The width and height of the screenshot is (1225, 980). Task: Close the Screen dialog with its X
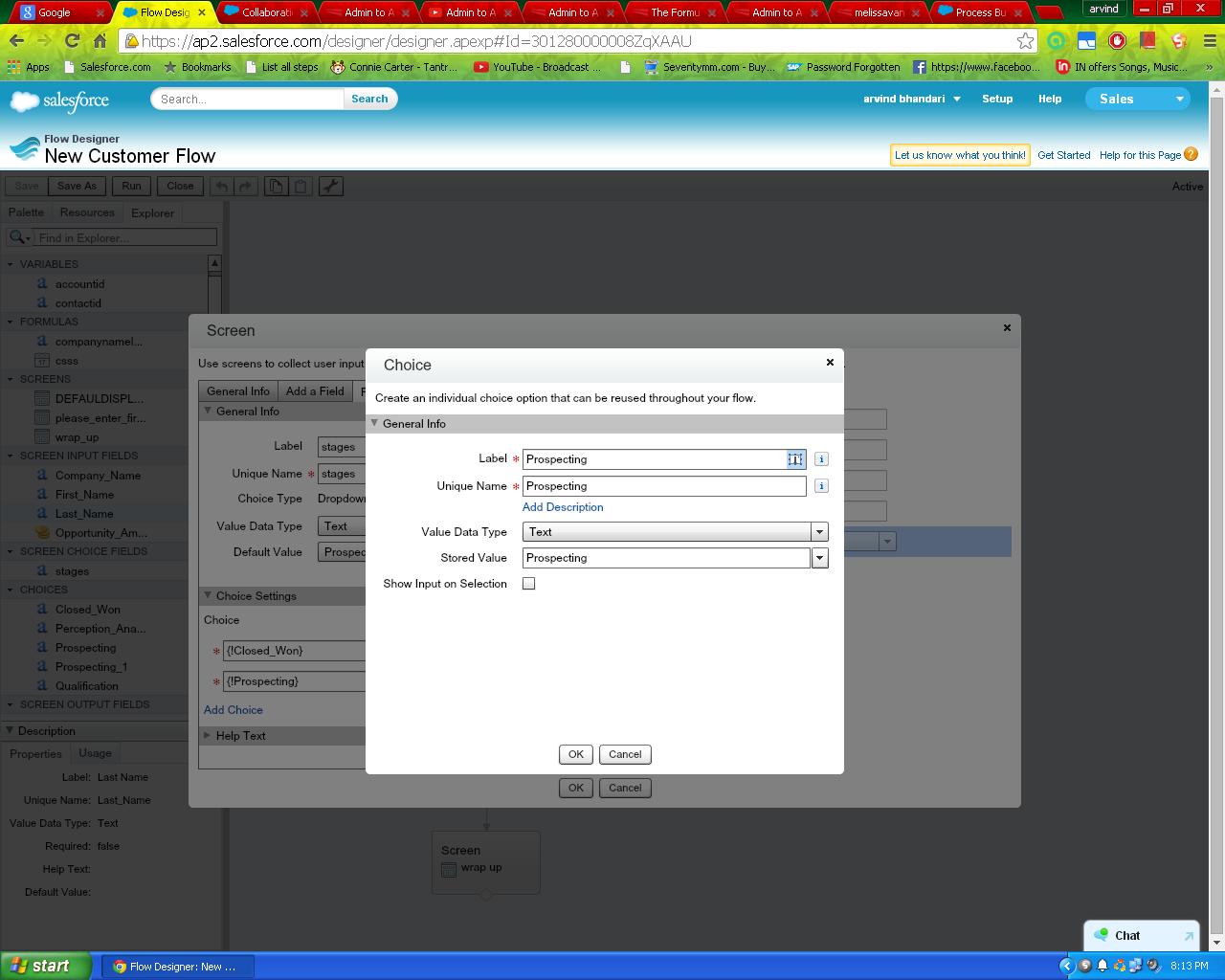[x=1007, y=327]
